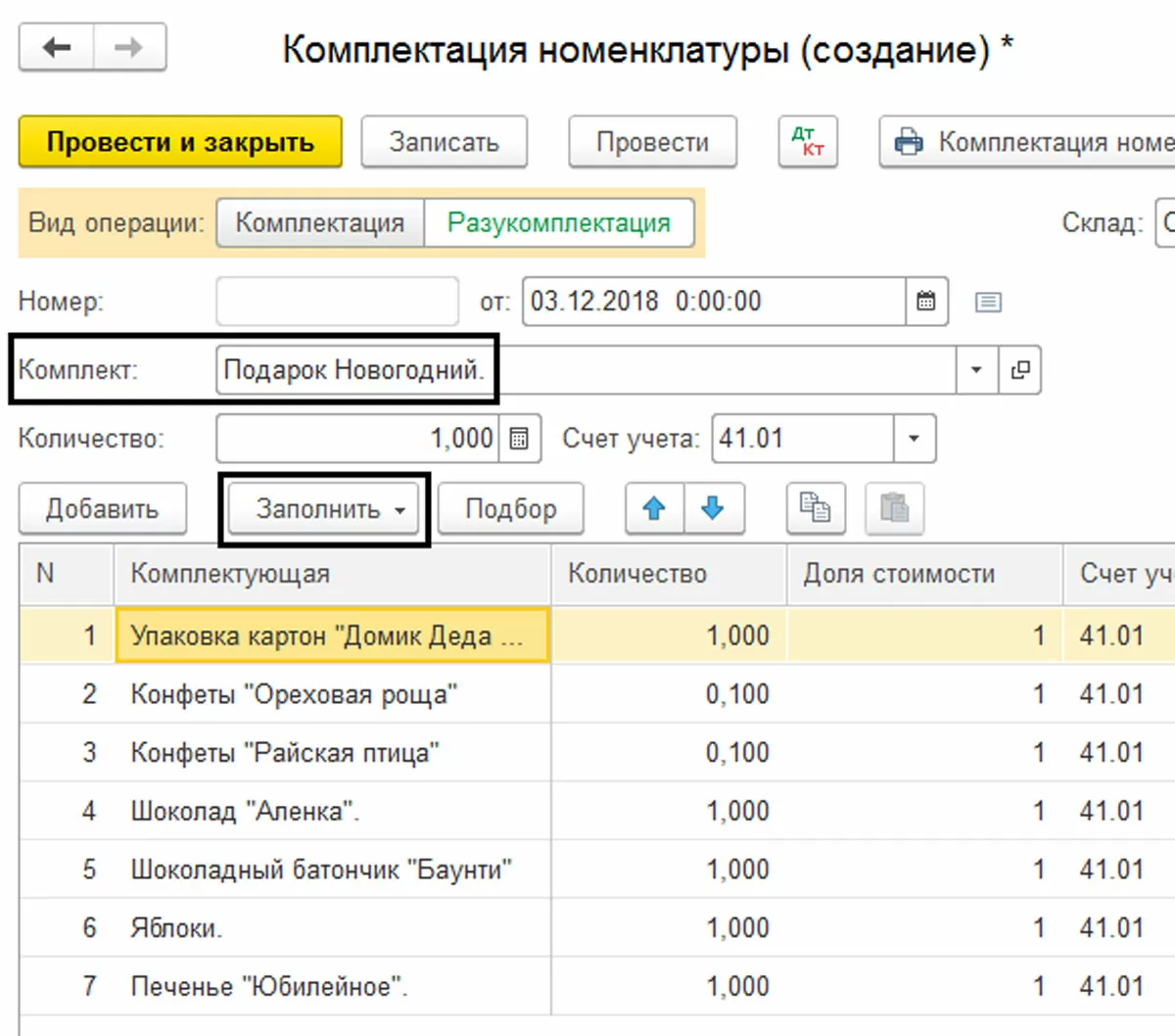The width and height of the screenshot is (1175, 1036).
Task: Click quantity 1,000 in the Аленка row
Action: [669, 811]
